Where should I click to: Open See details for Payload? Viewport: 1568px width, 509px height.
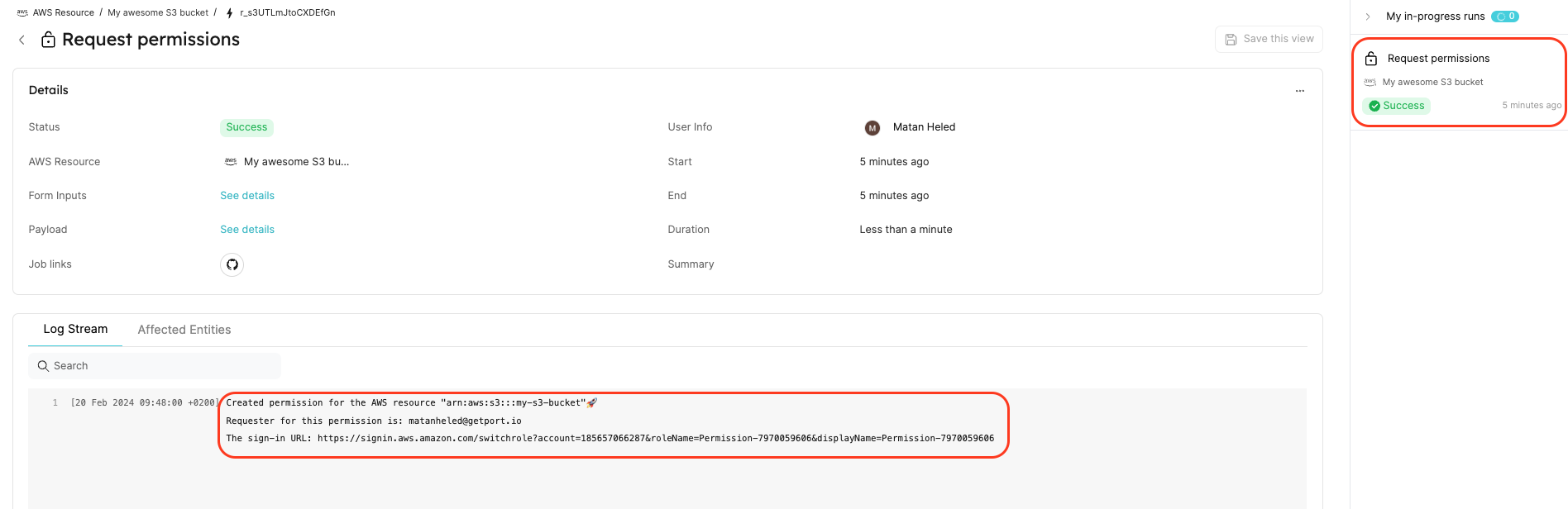click(246, 230)
